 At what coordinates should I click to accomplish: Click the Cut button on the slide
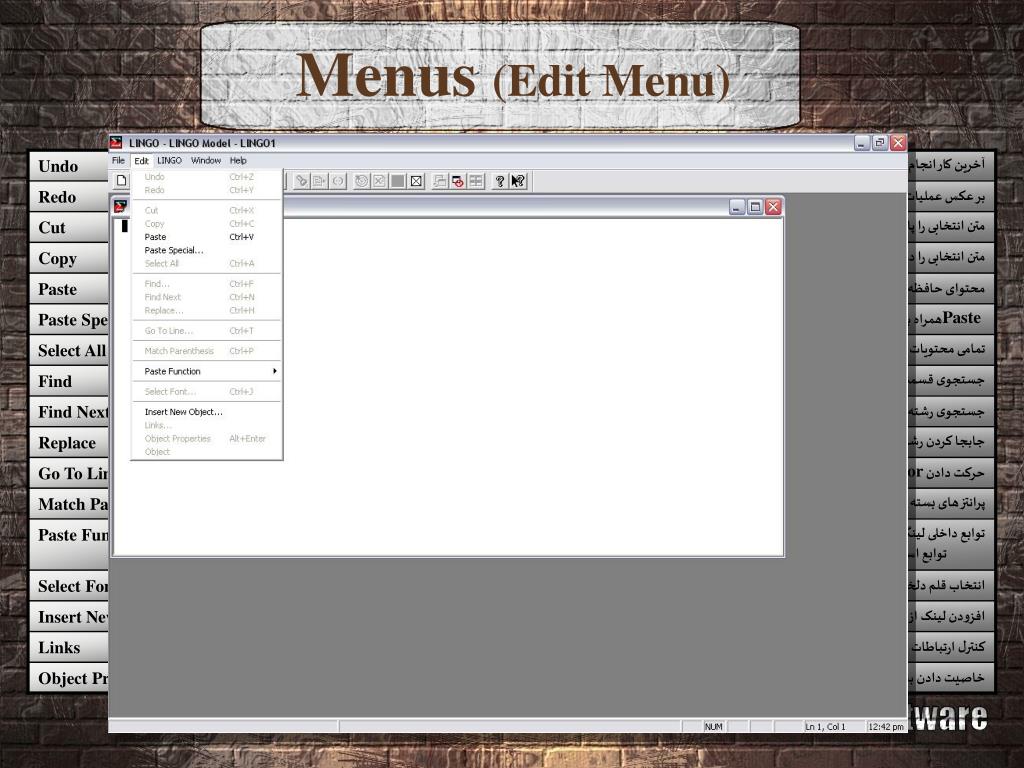click(x=69, y=228)
